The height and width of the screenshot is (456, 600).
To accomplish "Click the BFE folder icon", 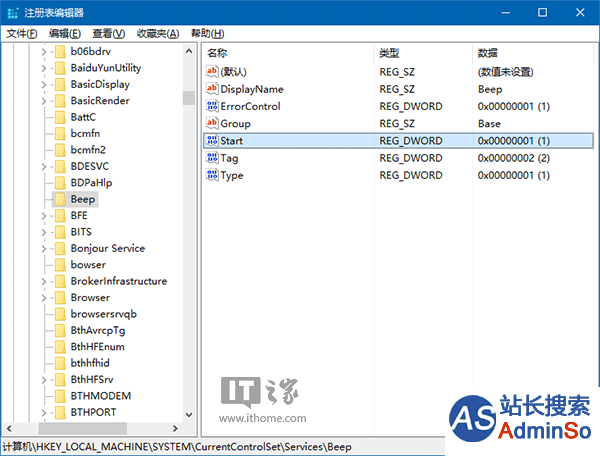I will [x=60, y=216].
